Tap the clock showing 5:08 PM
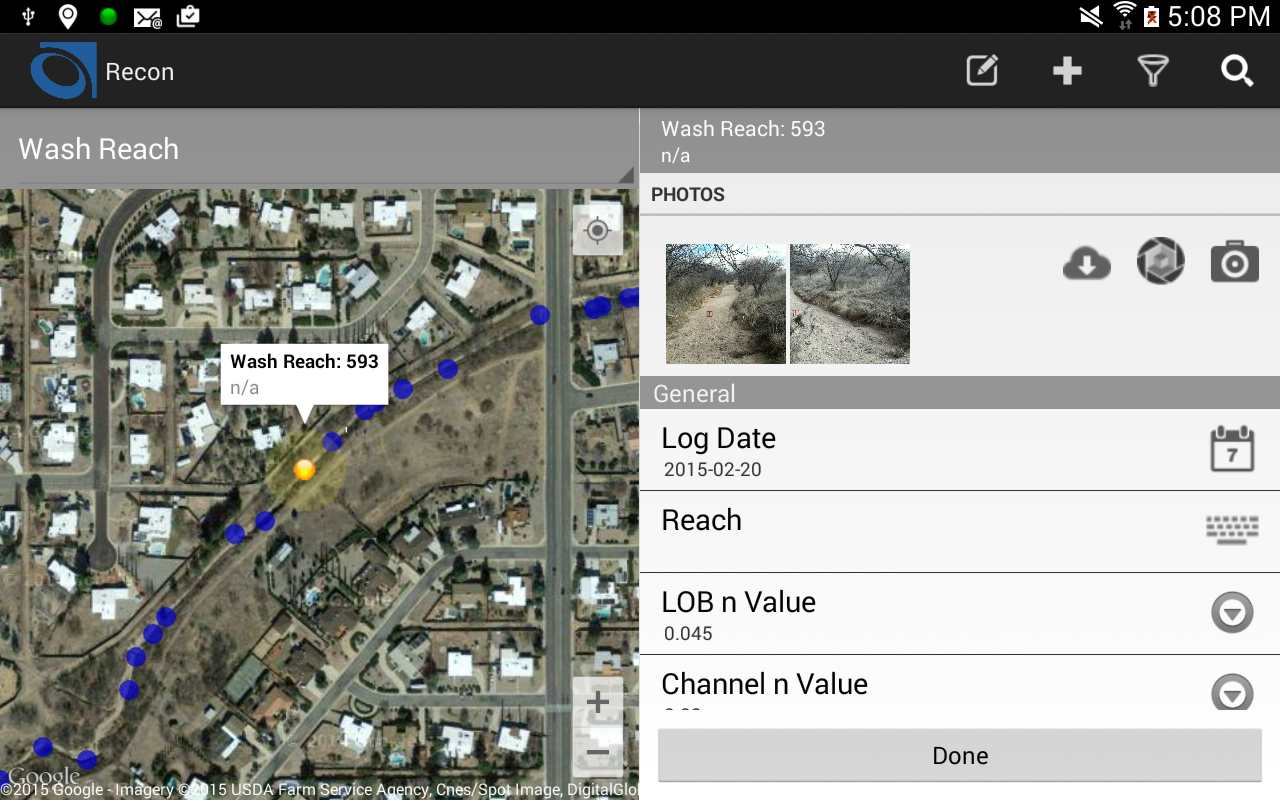The height and width of the screenshot is (800, 1280). click(x=1219, y=16)
